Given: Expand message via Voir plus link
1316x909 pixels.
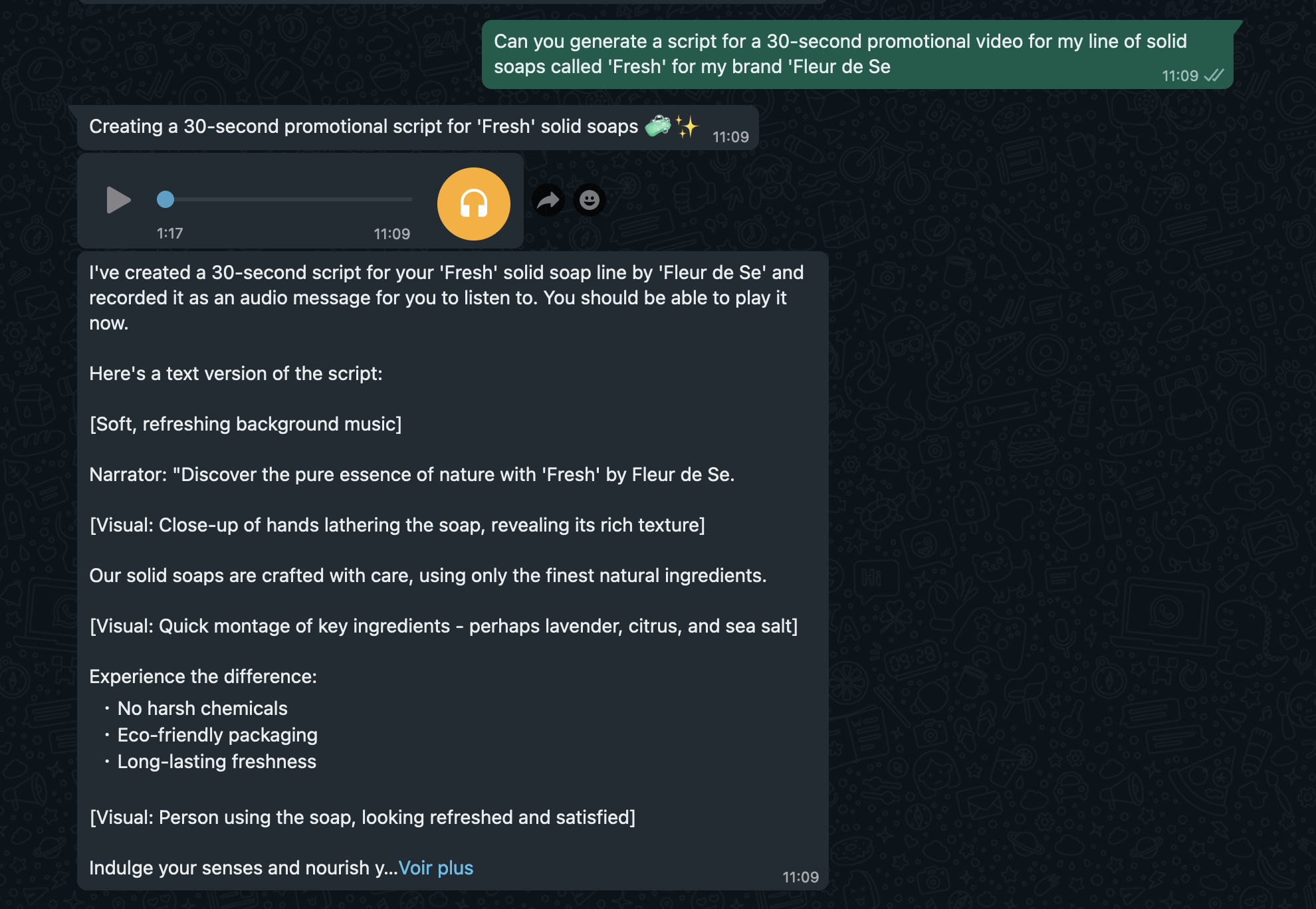Looking at the screenshot, I should 436,868.
